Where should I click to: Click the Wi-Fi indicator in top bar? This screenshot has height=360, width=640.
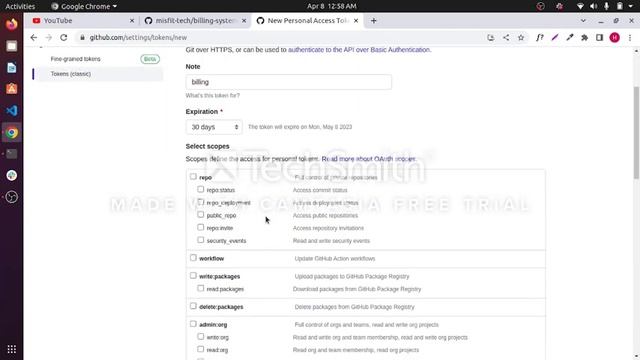point(580,6)
